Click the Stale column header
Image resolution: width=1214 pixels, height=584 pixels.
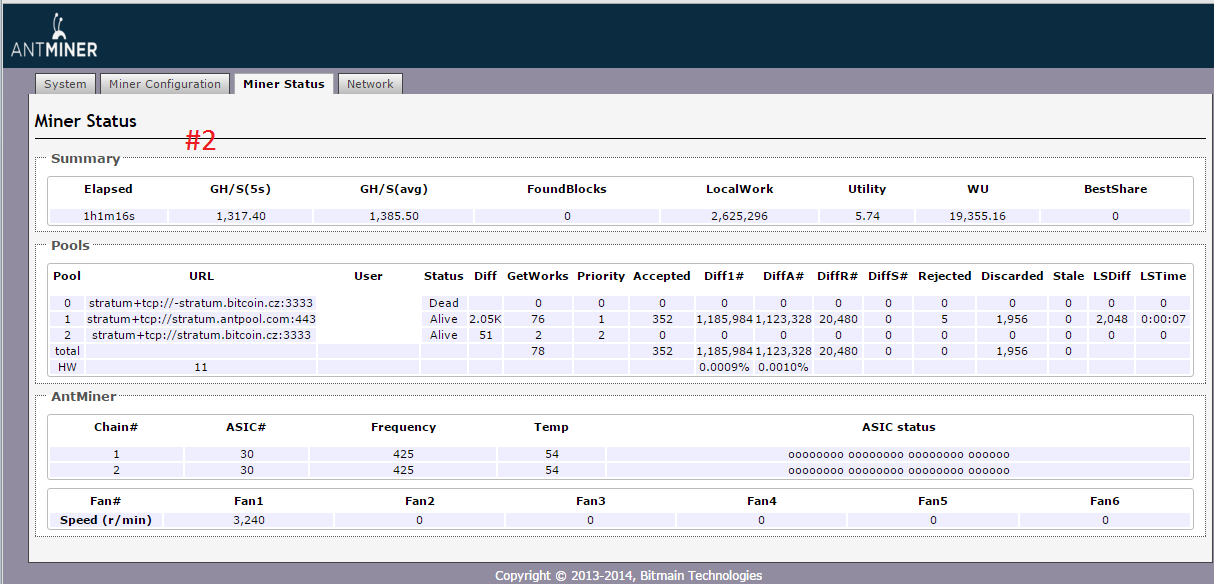[x=1068, y=276]
